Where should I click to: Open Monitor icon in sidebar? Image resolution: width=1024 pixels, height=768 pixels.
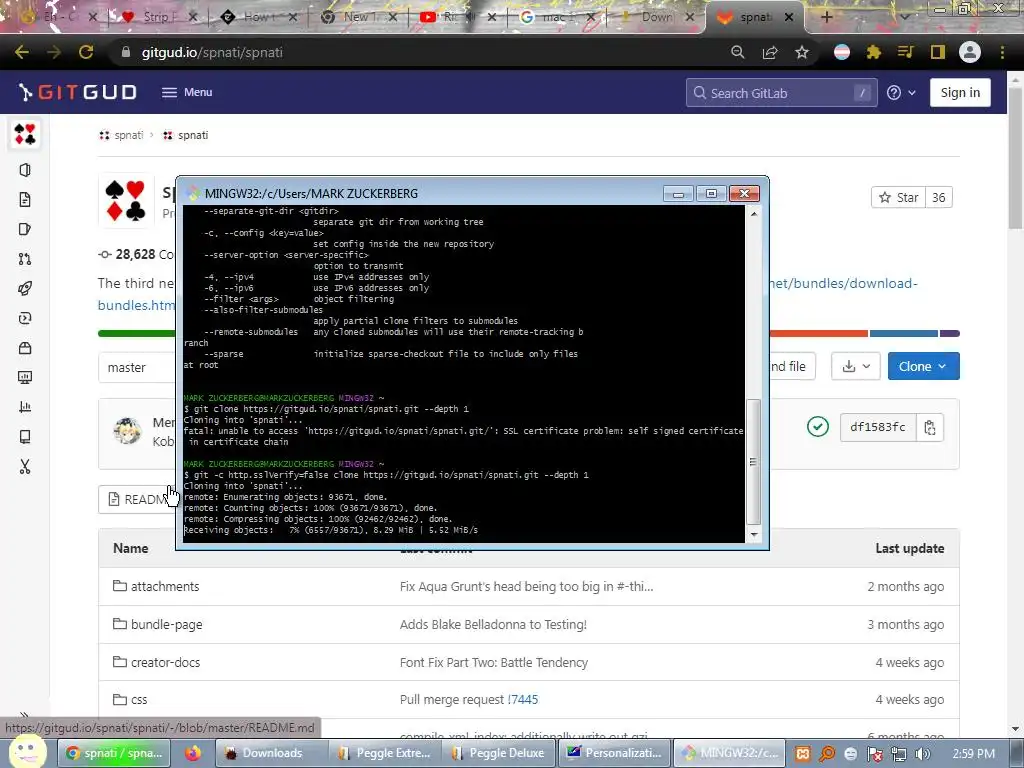pos(25,377)
